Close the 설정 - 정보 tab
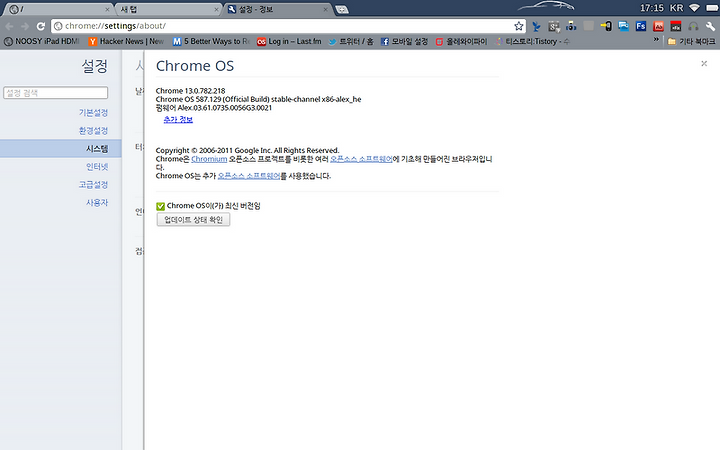Screen dimensions: 720x450 (325, 9)
